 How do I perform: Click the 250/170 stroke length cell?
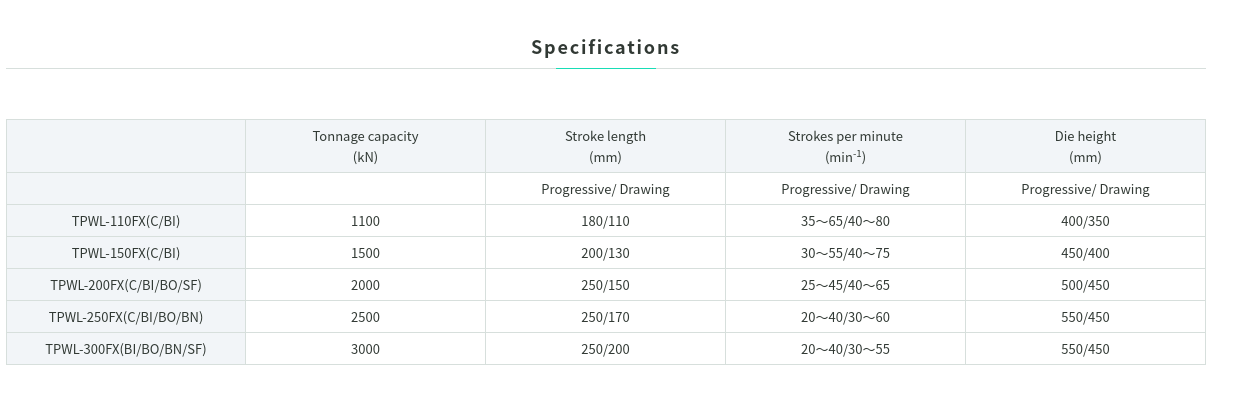[x=606, y=317]
